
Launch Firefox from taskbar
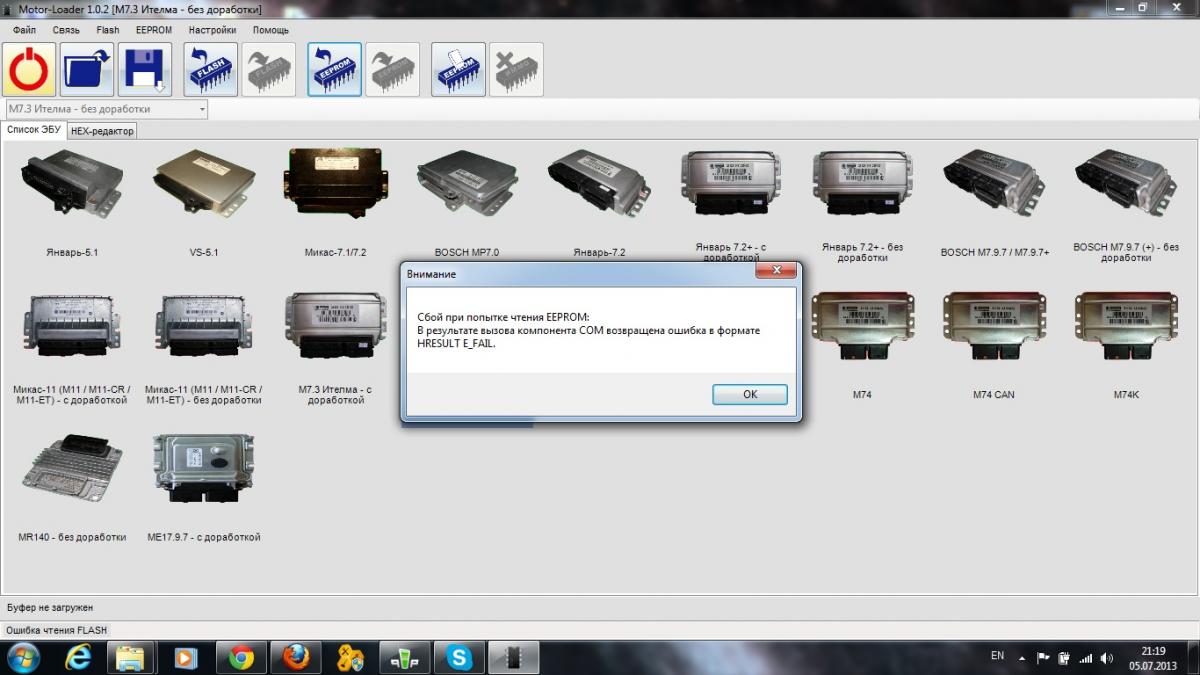click(295, 657)
